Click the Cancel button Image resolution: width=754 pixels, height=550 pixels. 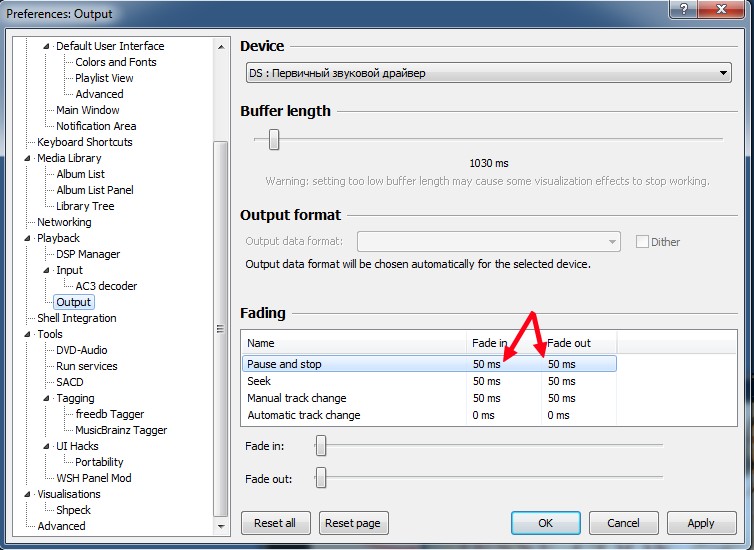pos(623,523)
